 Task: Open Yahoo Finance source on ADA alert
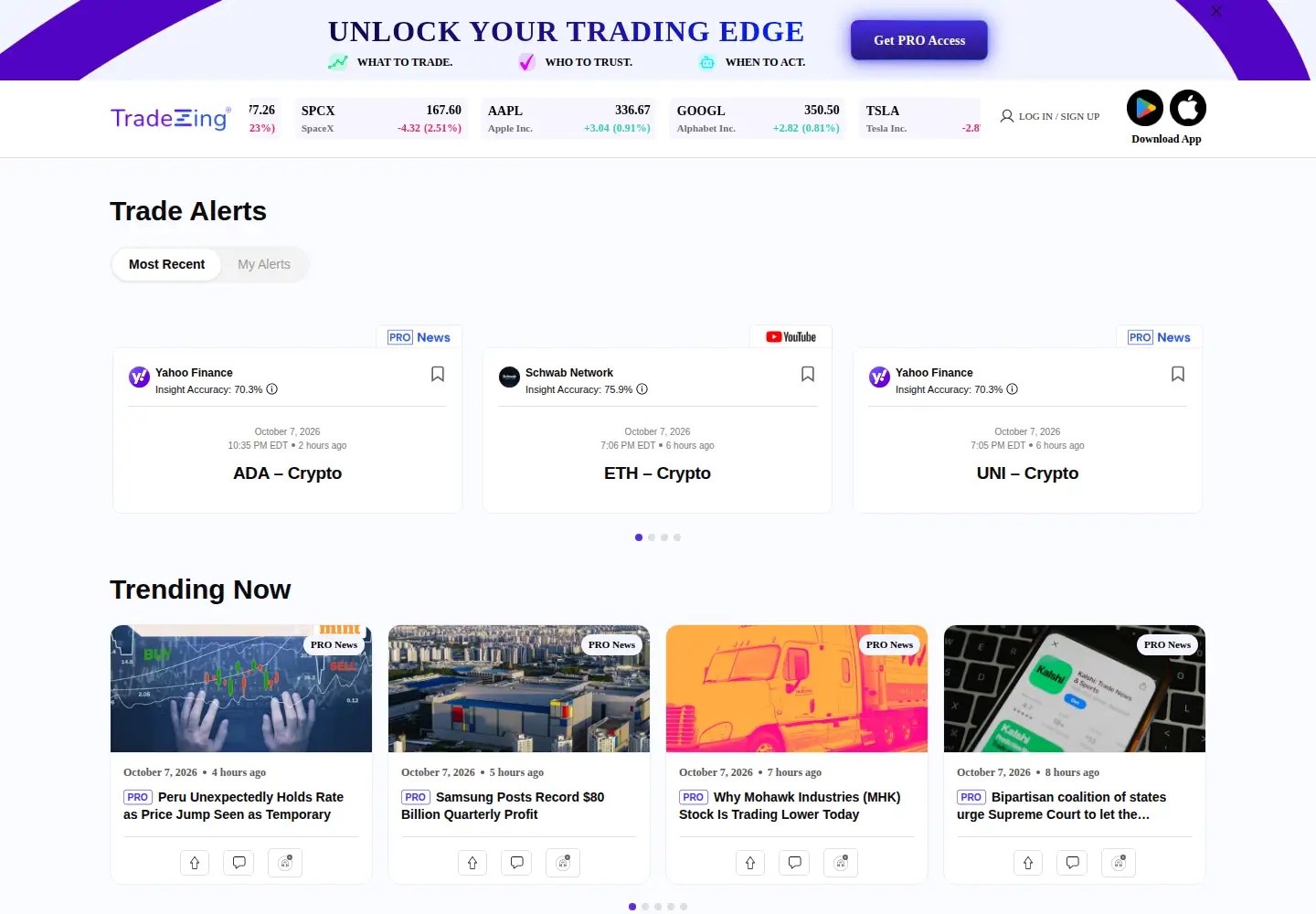click(x=194, y=373)
